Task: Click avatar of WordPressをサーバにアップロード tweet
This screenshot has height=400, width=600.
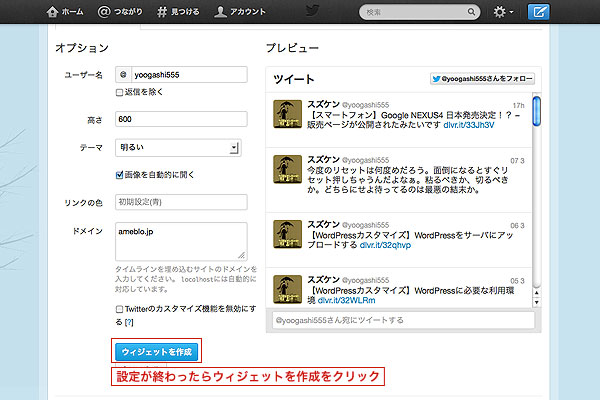Action: (287, 234)
